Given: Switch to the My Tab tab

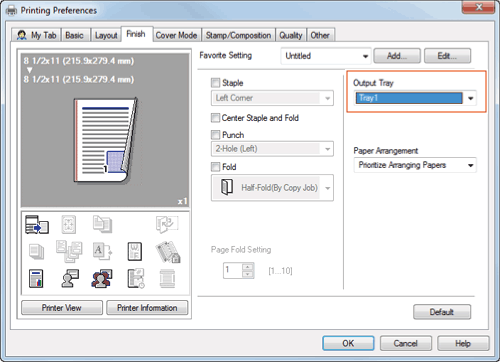Looking at the screenshot, I should coord(37,35).
